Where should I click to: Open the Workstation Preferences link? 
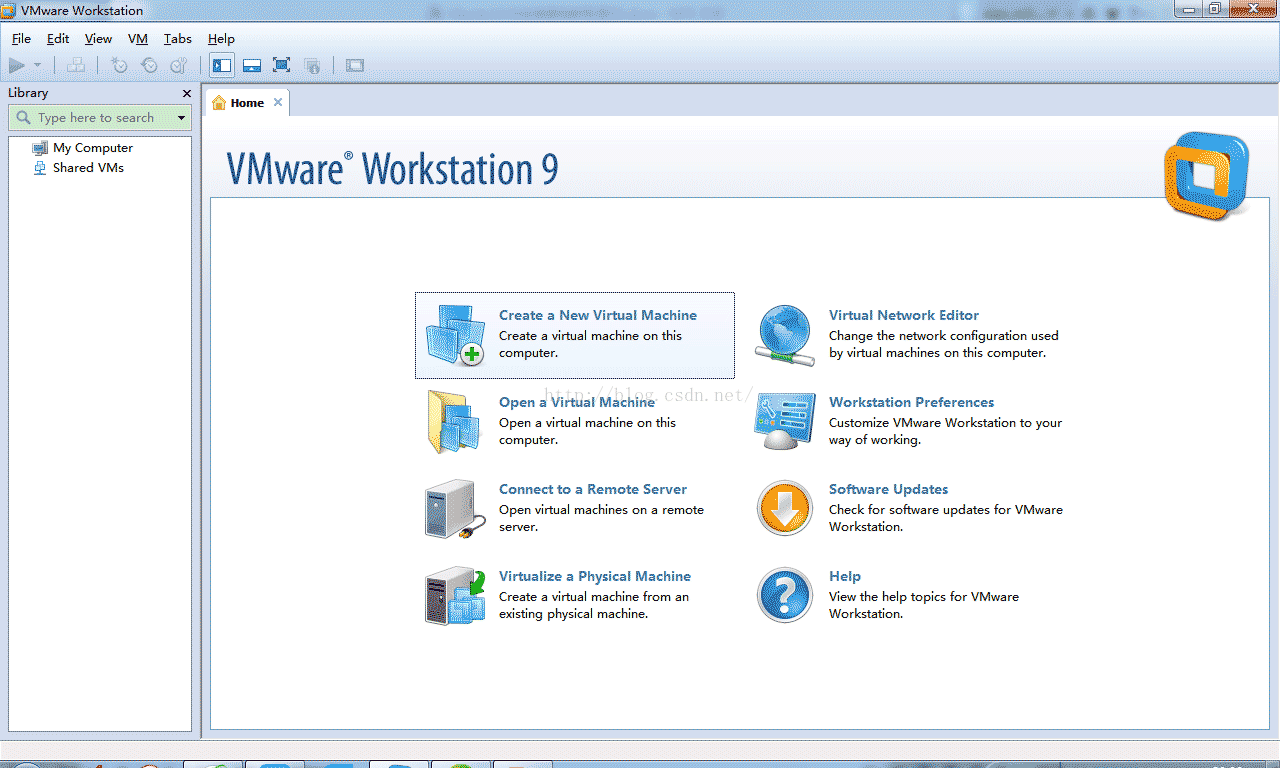pos(912,402)
